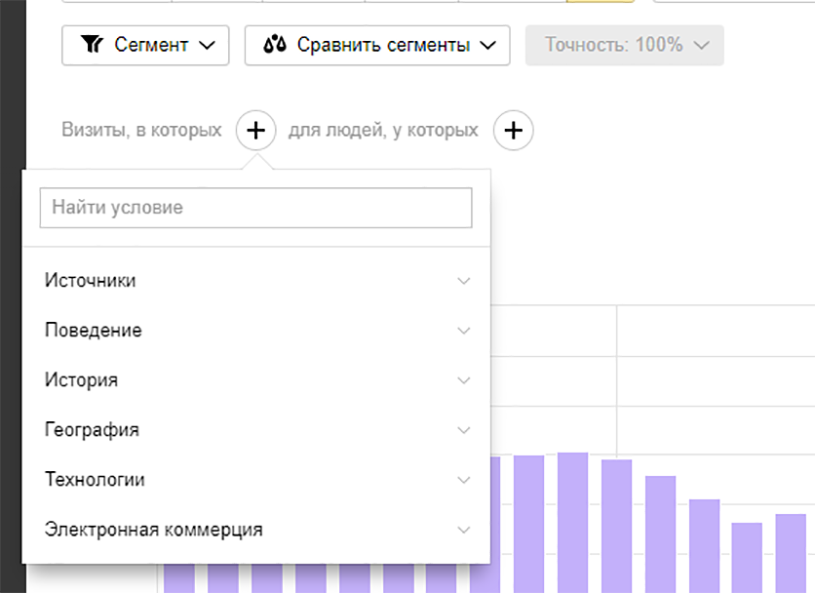Screen dimensions: 815x593
Task: Expand the chevron next to Поведение
Action: point(463,330)
